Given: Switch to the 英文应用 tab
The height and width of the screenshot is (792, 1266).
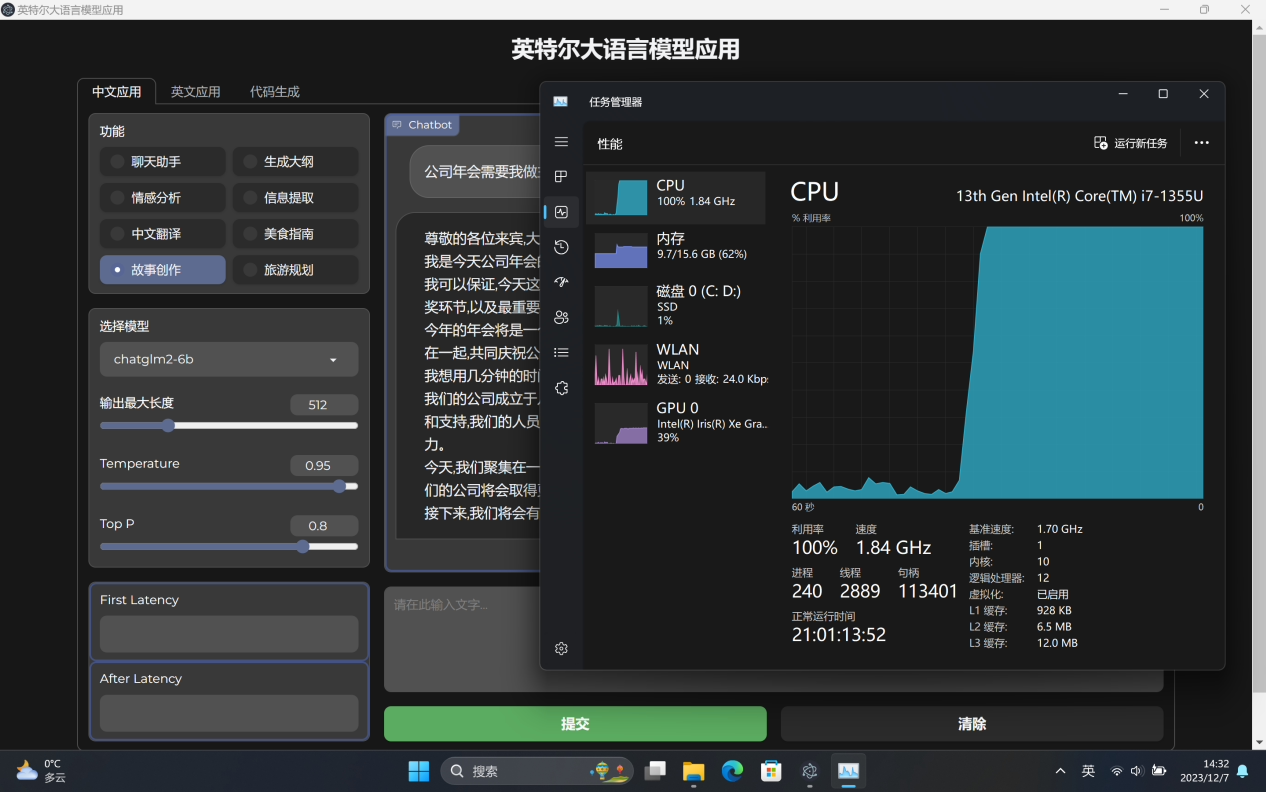Looking at the screenshot, I should [x=195, y=92].
